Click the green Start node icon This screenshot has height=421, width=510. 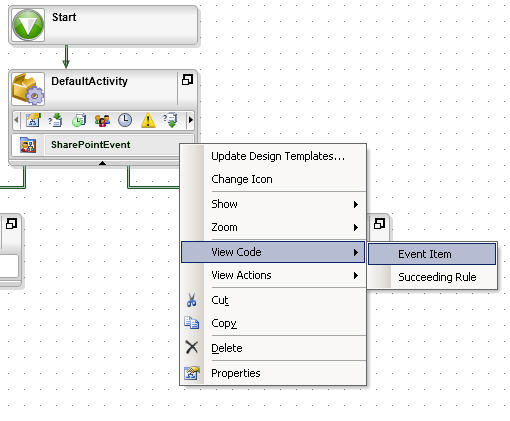[28, 25]
